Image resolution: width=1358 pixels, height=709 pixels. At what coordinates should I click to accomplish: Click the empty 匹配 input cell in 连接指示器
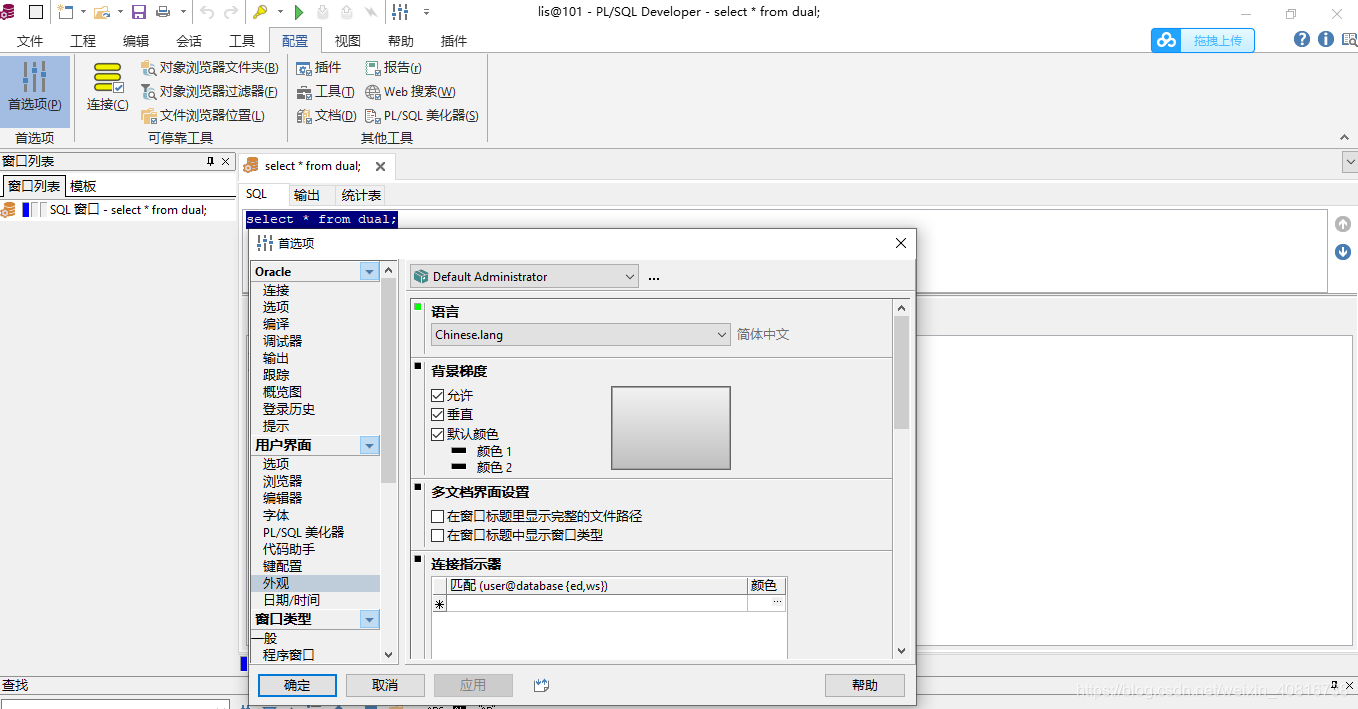(x=597, y=603)
